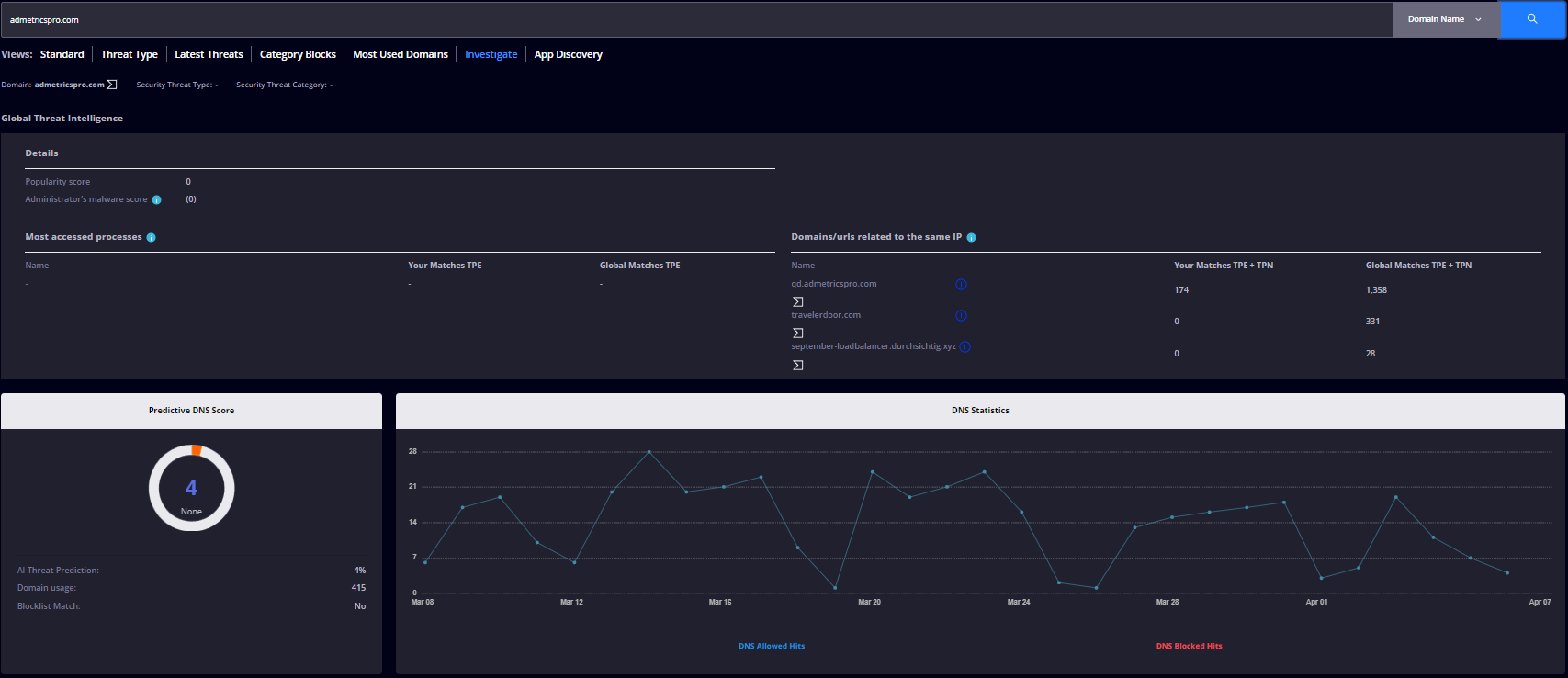Image resolution: width=1568 pixels, height=678 pixels.
Task: Click the blue magnifier search button
Action: [1532, 19]
